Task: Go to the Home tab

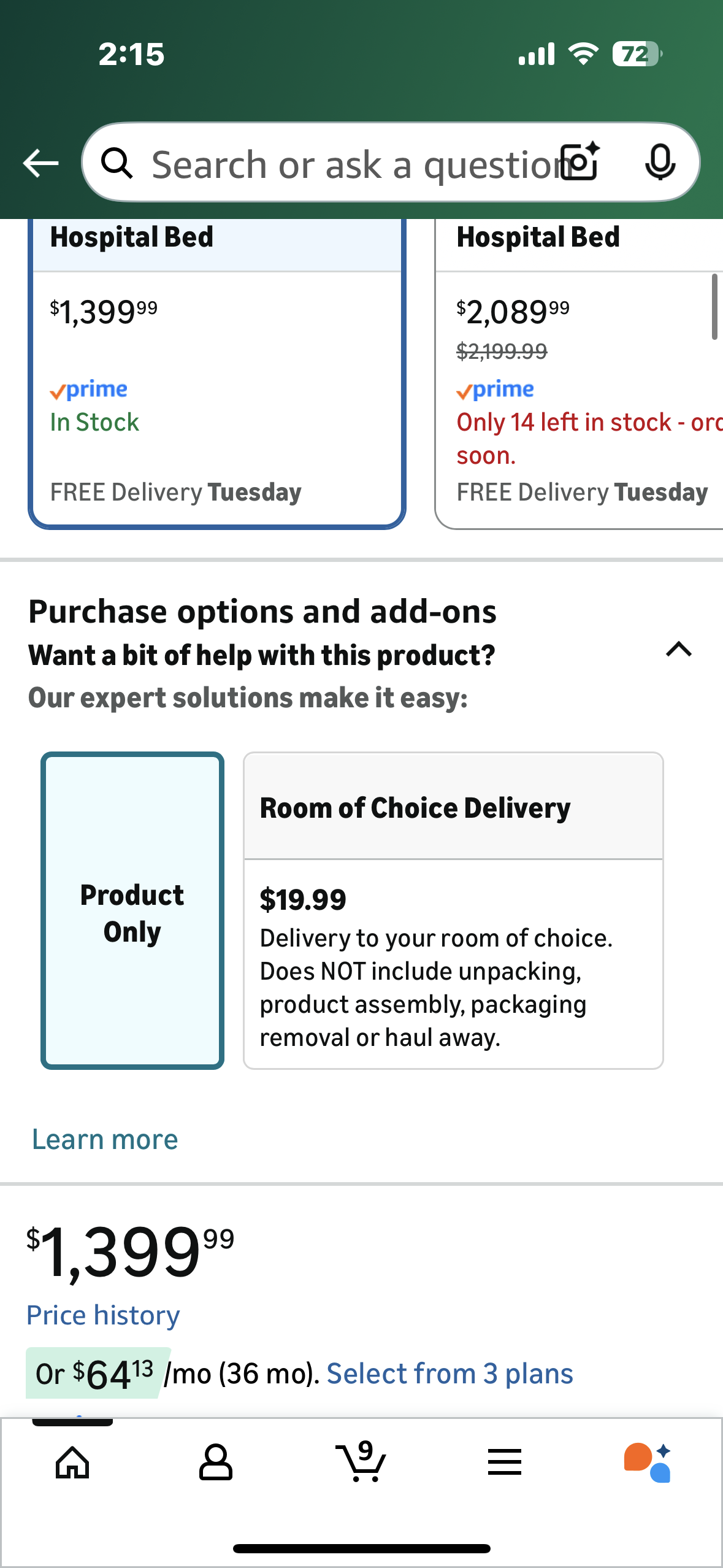Action: click(x=72, y=1462)
